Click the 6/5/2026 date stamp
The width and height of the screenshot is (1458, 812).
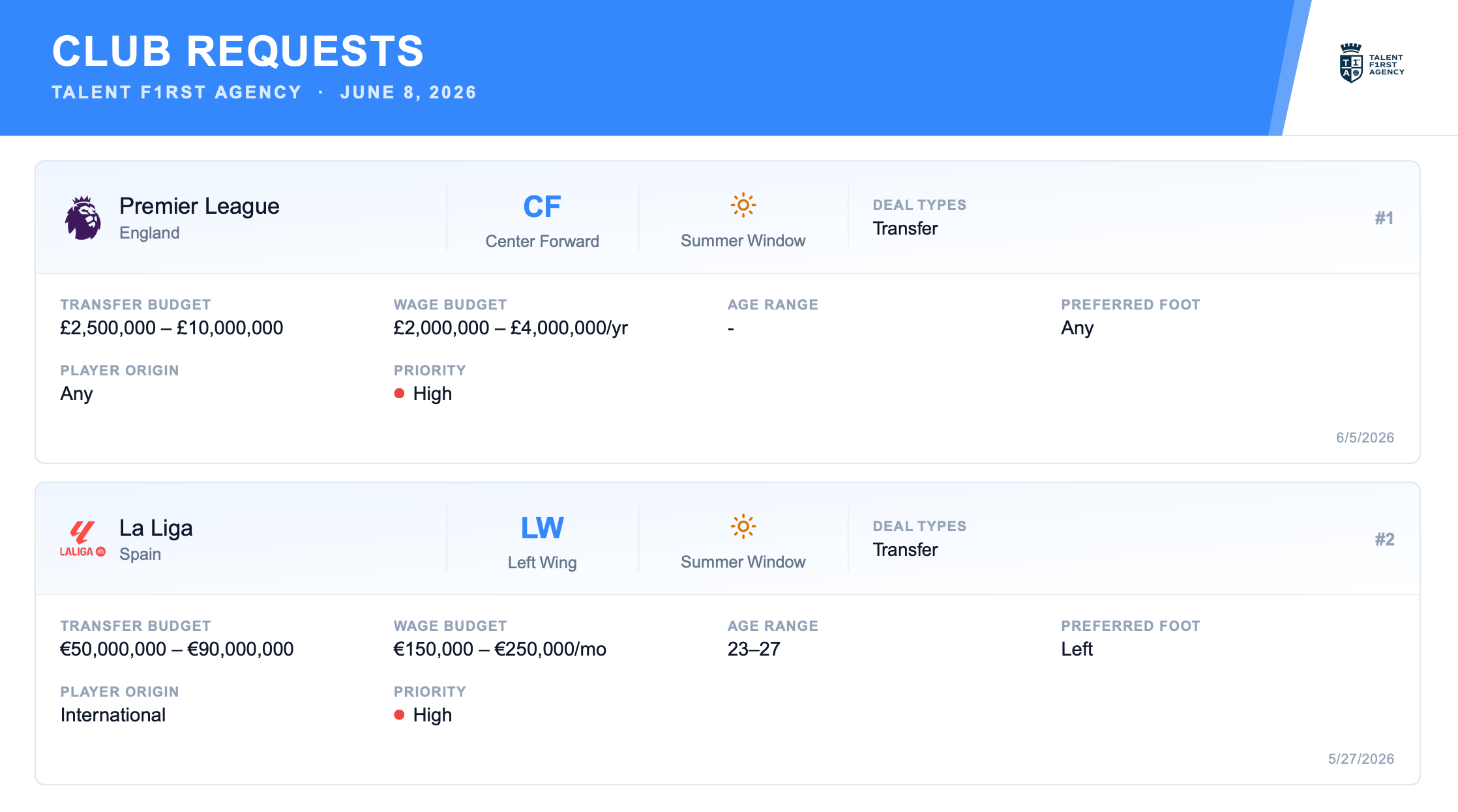(x=1365, y=437)
